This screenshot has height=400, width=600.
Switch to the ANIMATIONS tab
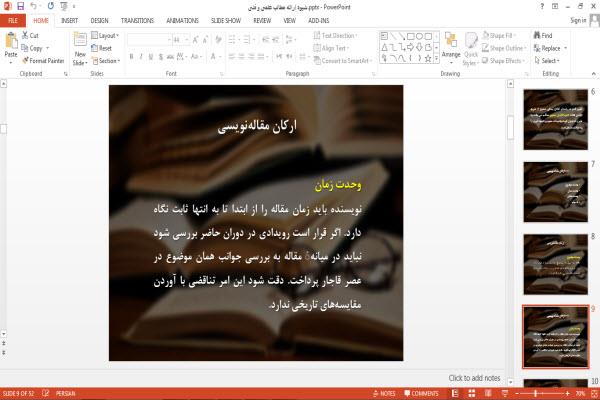[x=182, y=21]
